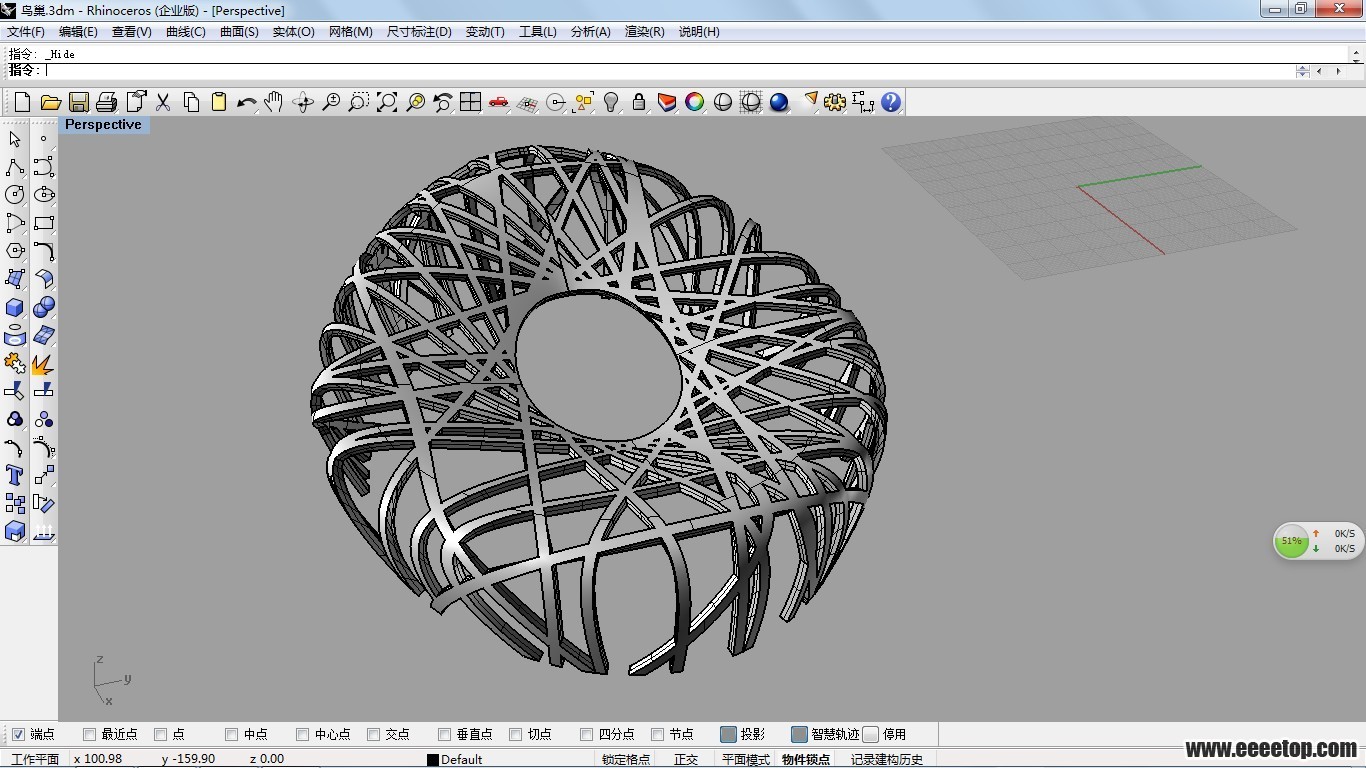Click the padlock Lock objects icon

point(639,102)
